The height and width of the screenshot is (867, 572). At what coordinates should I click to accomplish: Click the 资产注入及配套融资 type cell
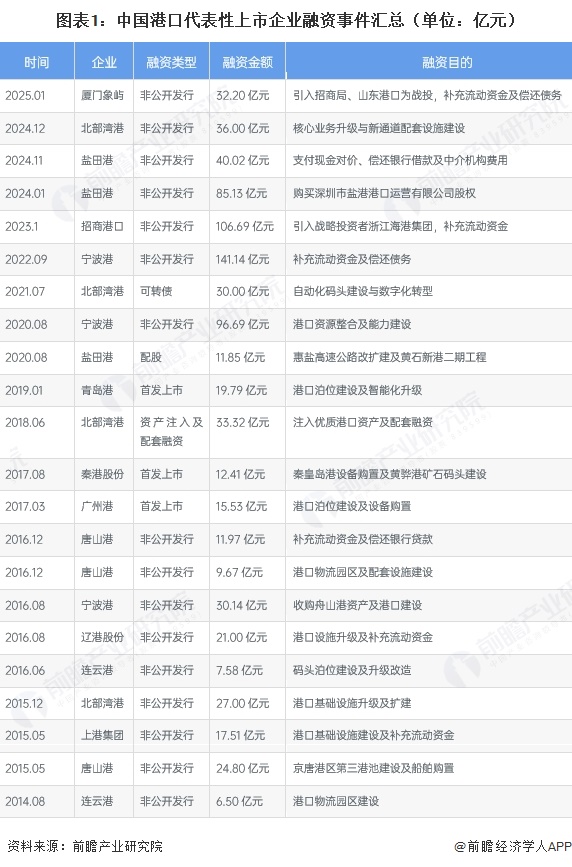point(171,431)
